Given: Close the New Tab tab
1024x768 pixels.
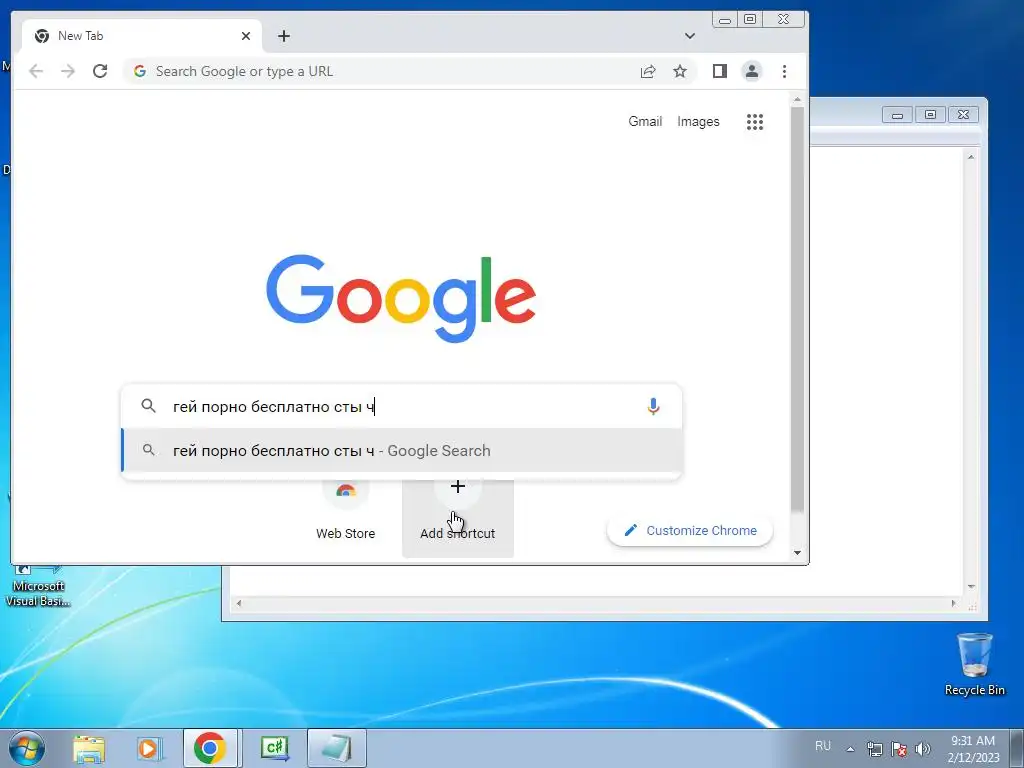Looking at the screenshot, I should (x=246, y=36).
